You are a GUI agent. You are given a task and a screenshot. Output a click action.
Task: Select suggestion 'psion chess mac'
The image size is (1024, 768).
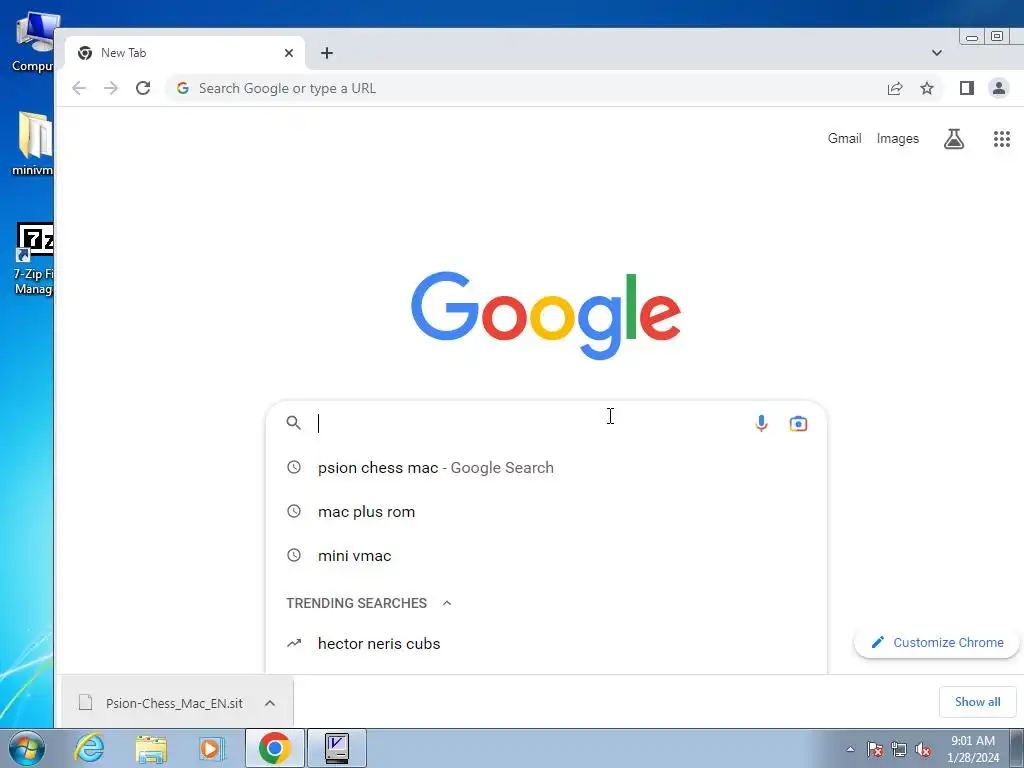(546, 468)
